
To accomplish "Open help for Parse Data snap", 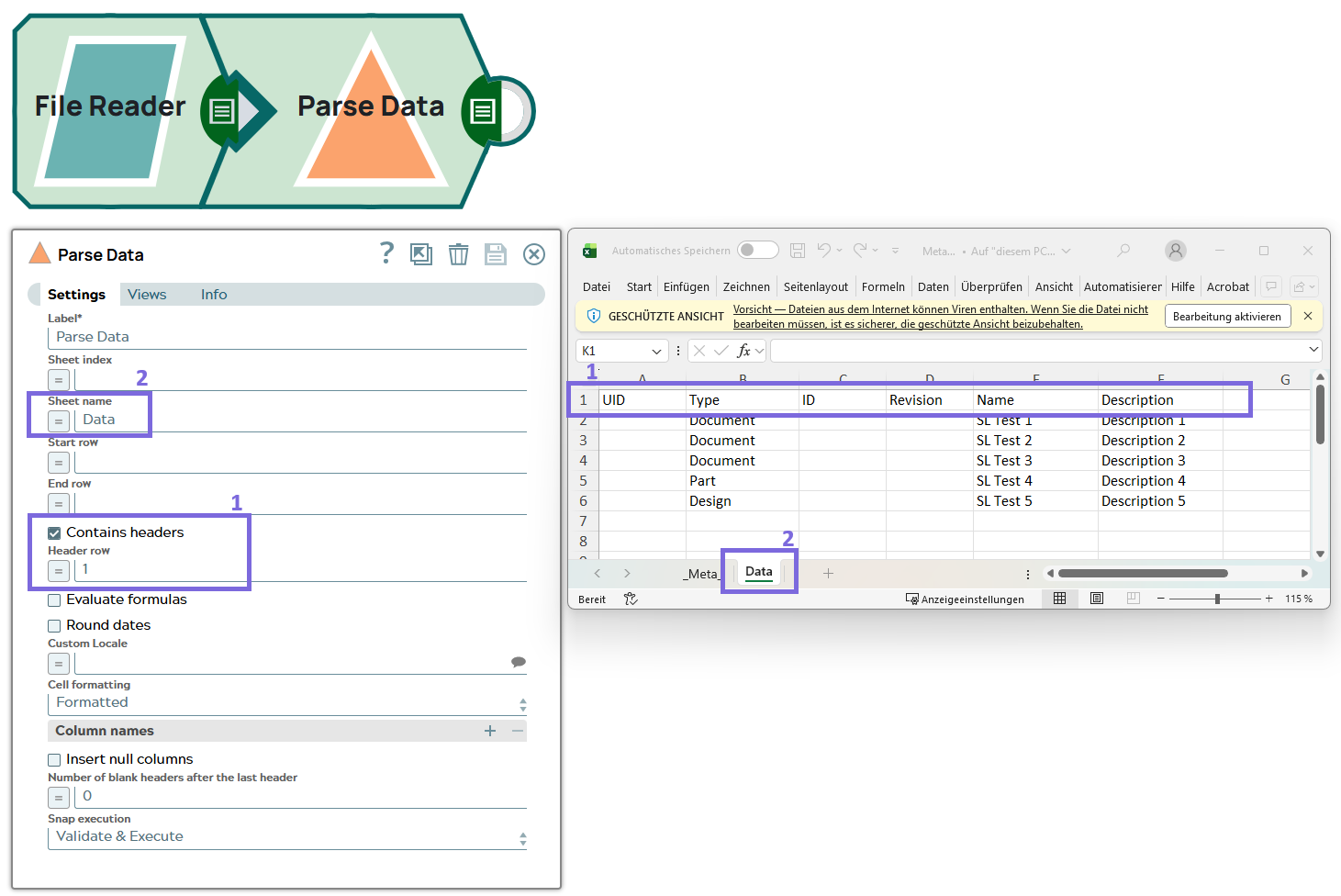I will pyautogui.click(x=386, y=252).
